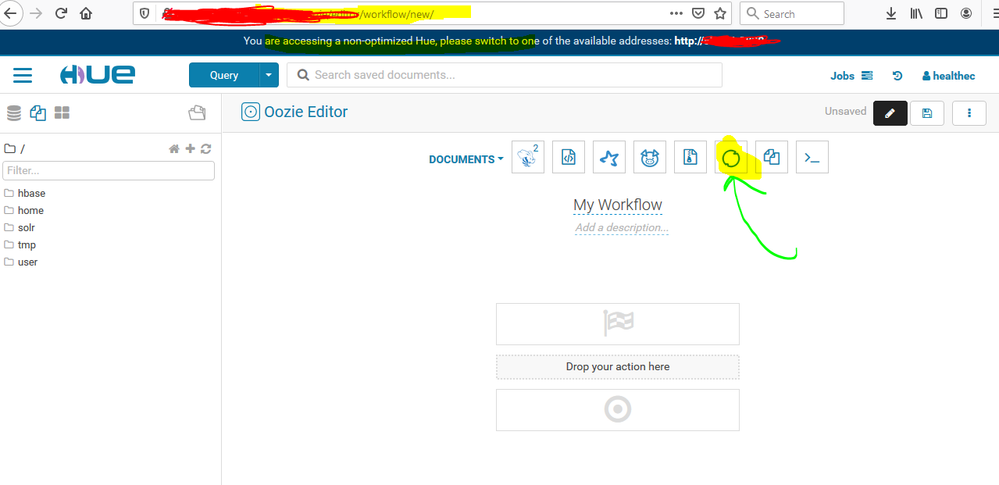The width and height of the screenshot is (999, 485).
Task: Go to home directory in file panel
Action: (x=173, y=148)
